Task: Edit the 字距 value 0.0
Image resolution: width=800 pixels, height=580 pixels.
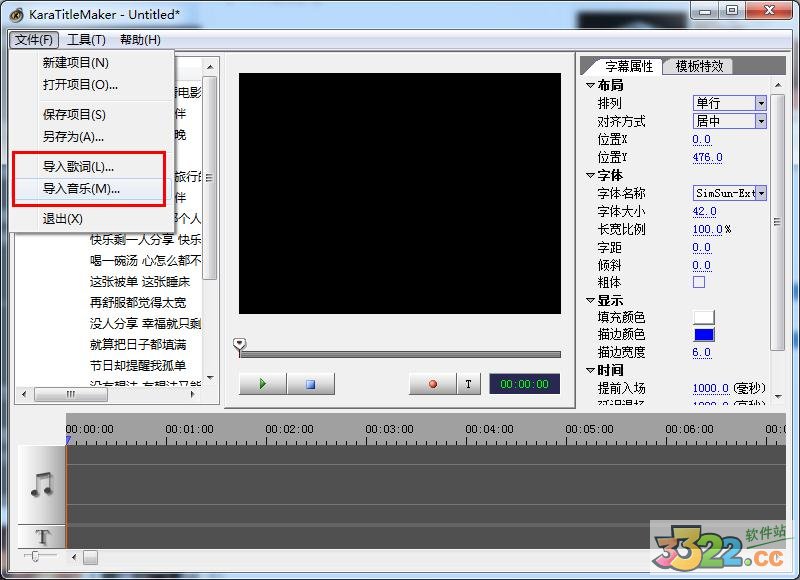Action: point(702,247)
